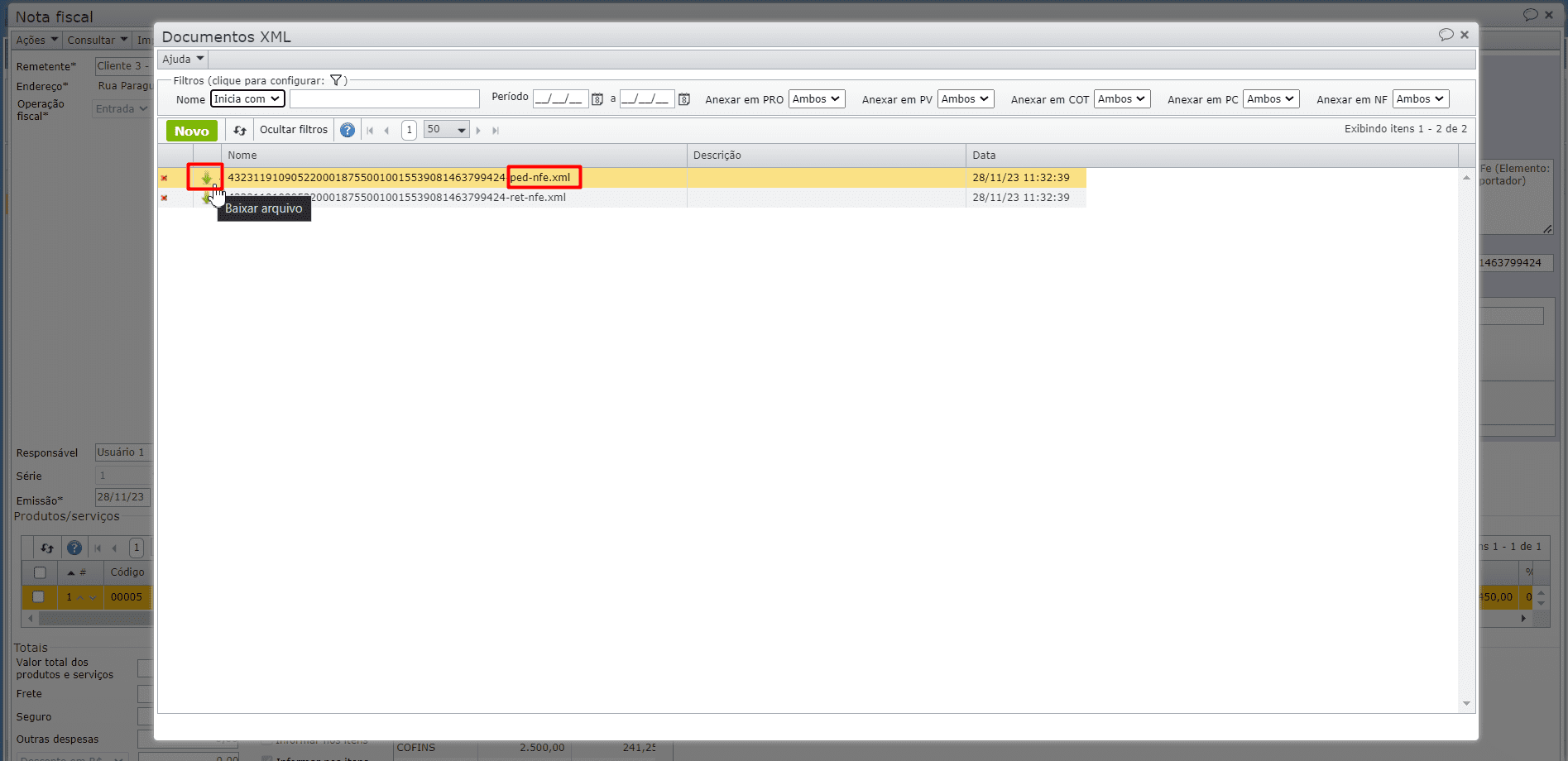Open Anexar em PRO dropdown
Viewport: 1568px width, 761px height.
817,99
